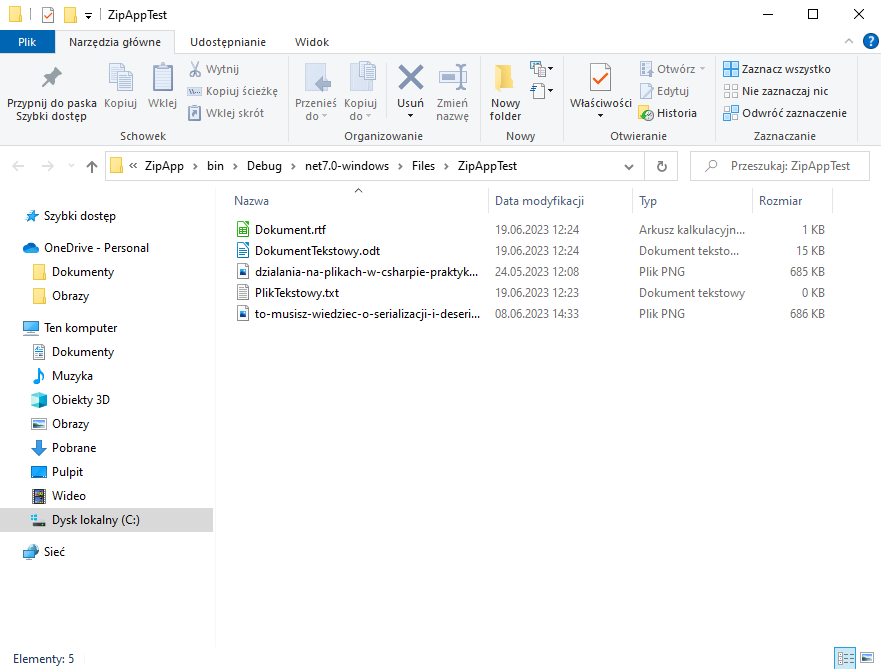This screenshot has height=669, width=881.
Task: Switch to large icons view in status bar
Action: pos(865,658)
